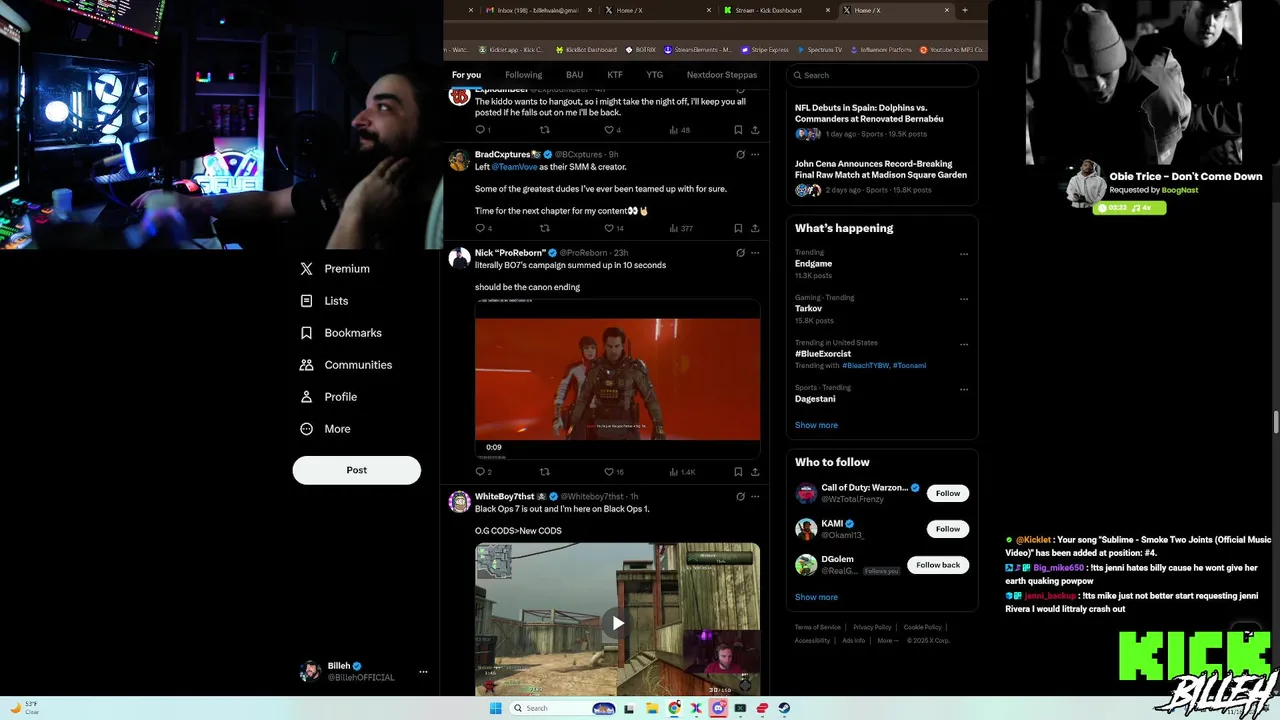
Task: Open Grok actions on Nick ProReborn post
Action: point(740,253)
